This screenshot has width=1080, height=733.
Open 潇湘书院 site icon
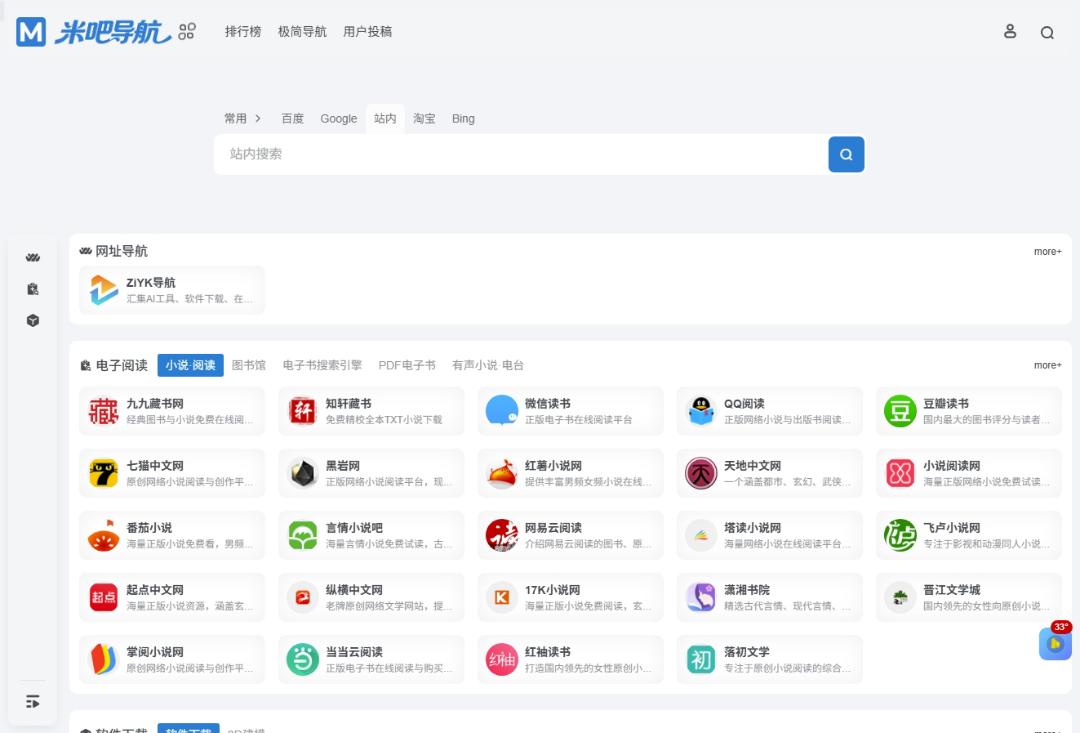(x=701, y=597)
